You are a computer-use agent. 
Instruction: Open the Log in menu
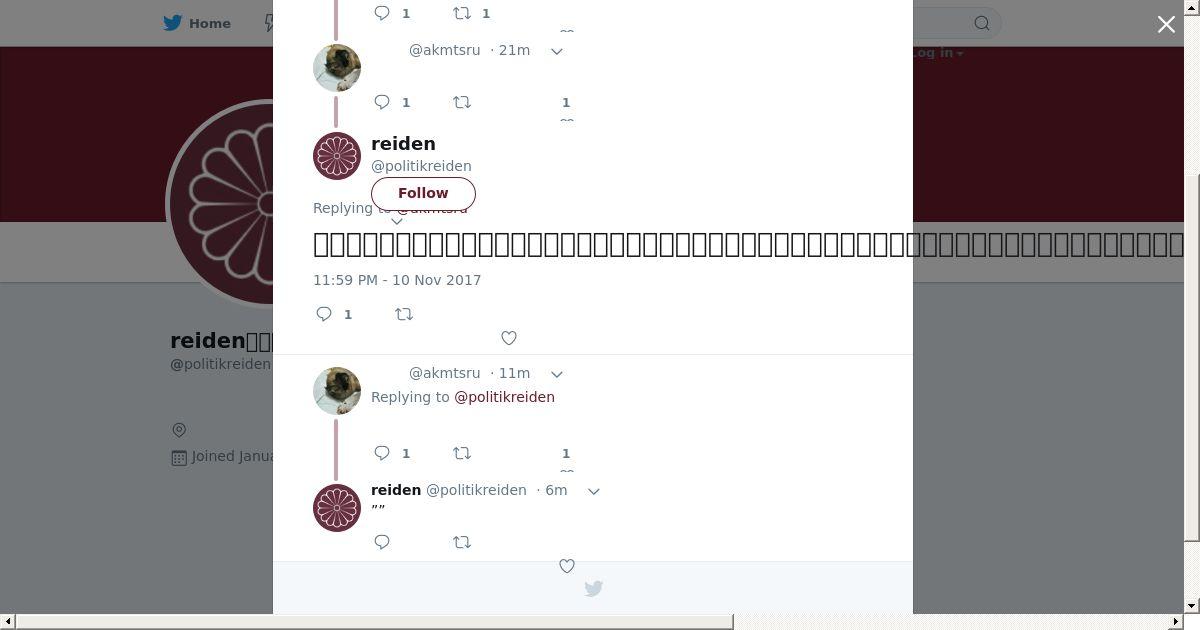937,53
